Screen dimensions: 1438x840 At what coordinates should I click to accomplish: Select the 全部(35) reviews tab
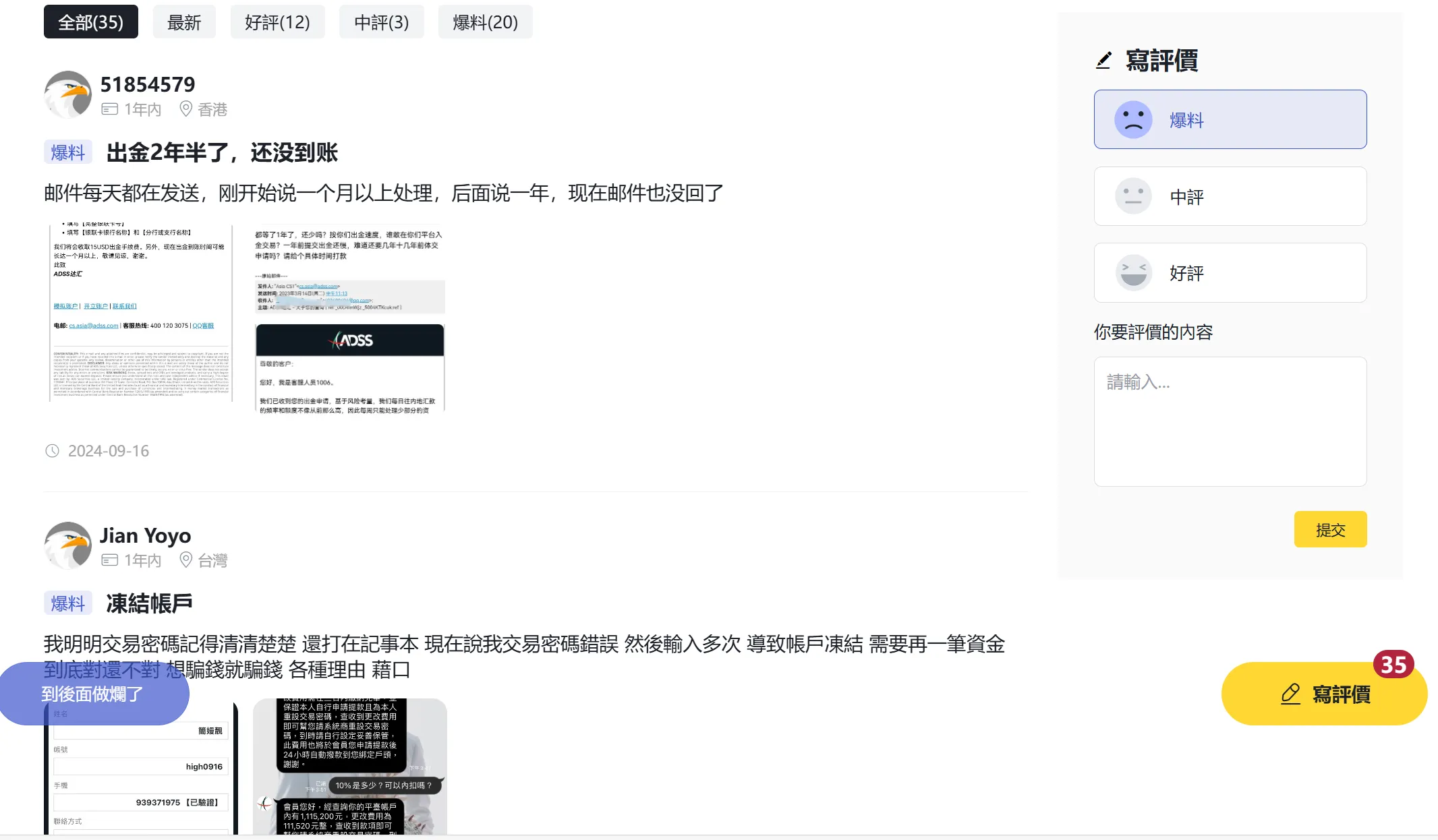click(91, 22)
